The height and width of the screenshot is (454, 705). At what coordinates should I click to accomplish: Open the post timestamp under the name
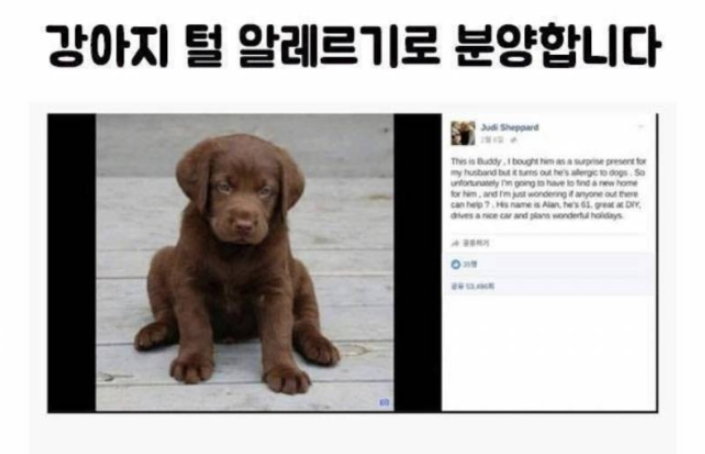click(492, 140)
